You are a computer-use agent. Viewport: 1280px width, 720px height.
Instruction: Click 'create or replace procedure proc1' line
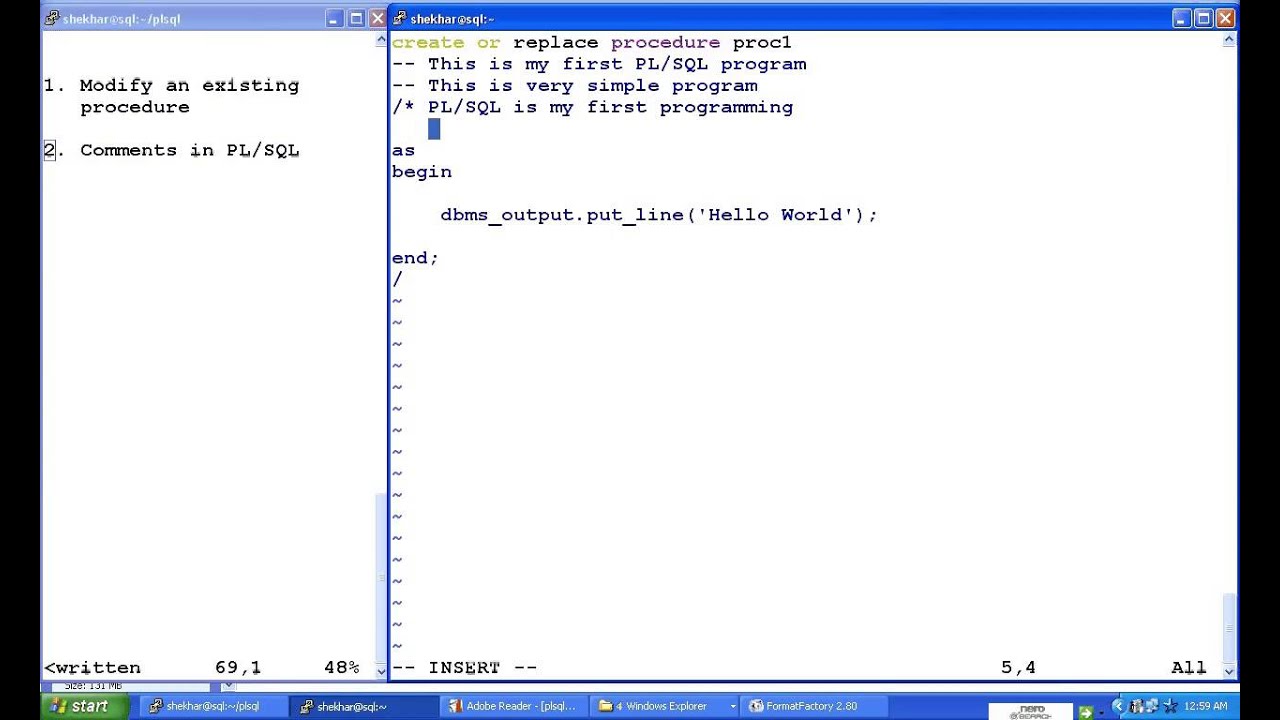coord(591,42)
